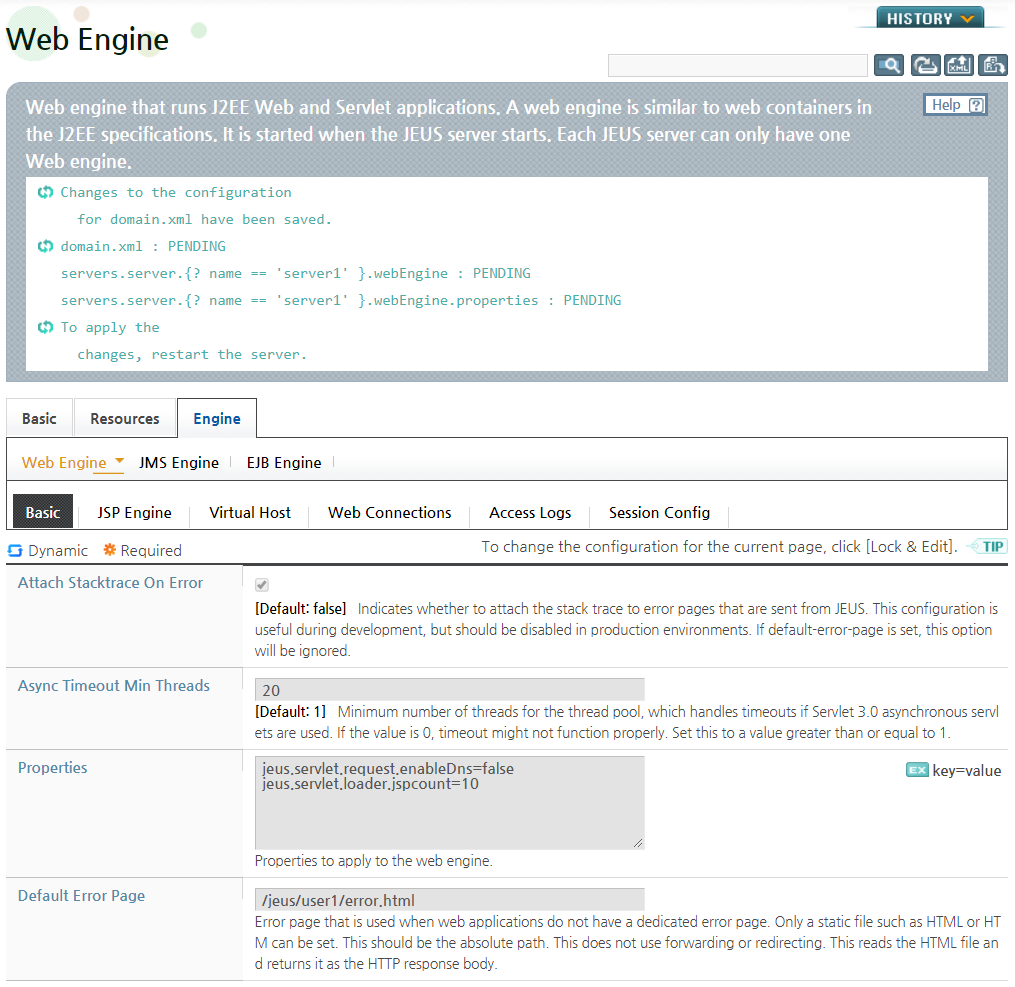Click the question mark Help icon
The height and width of the screenshot is (987, 1015).
[x=976, y=105]
